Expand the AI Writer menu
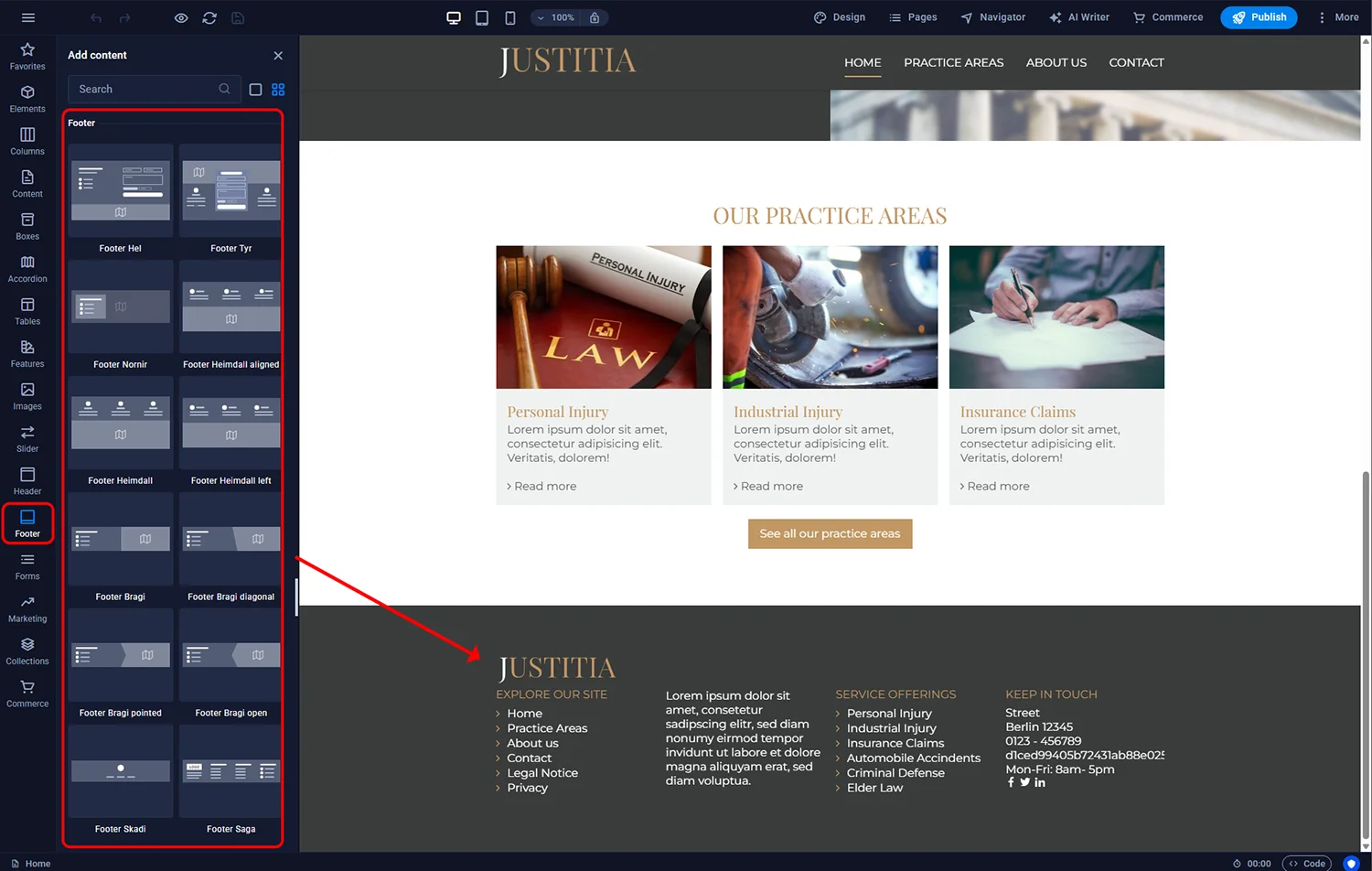Image resolution: width=1372 pixels, height=871 pixels. pyautogui.click(x=1079, y=17)
